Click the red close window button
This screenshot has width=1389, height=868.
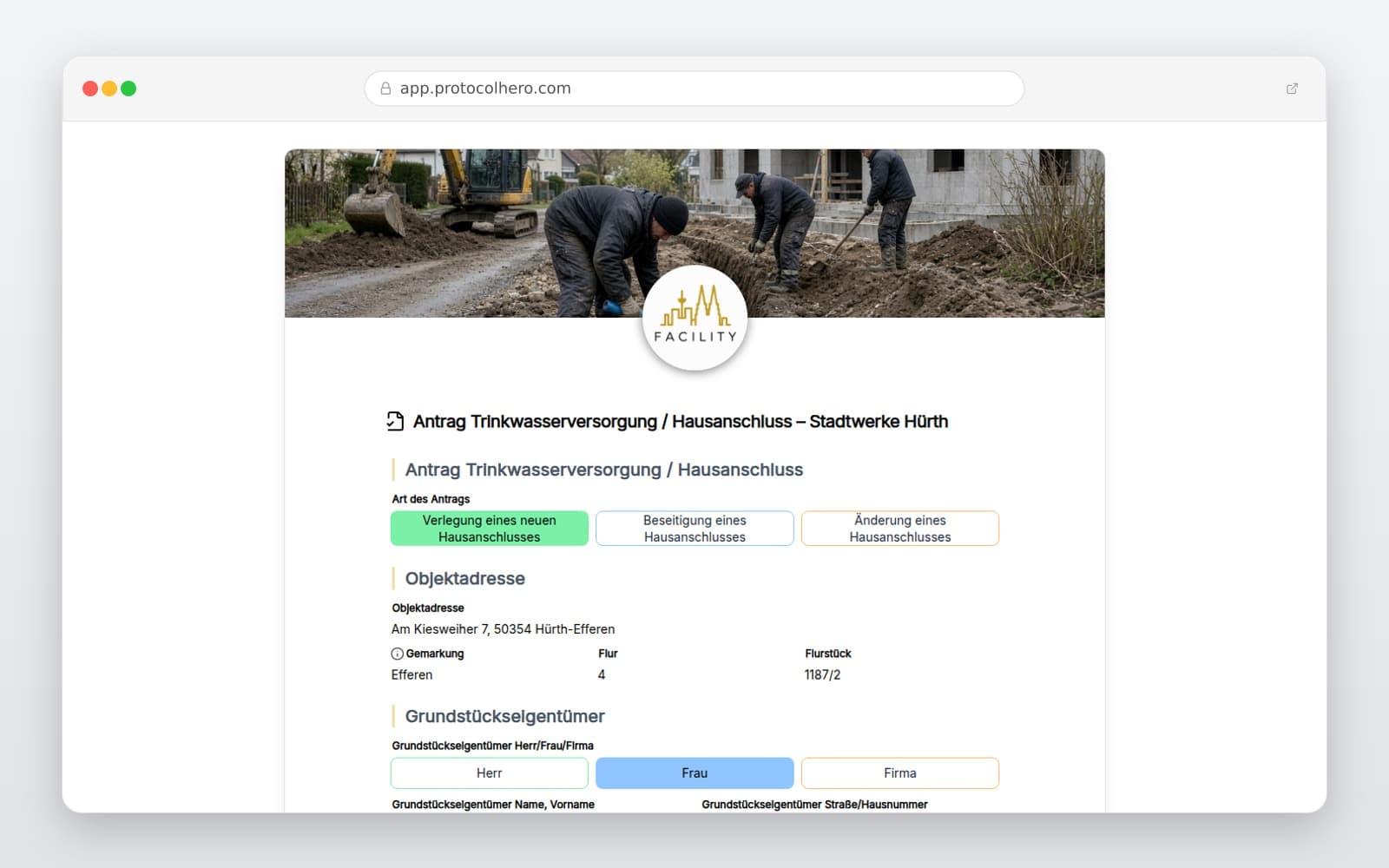tap(90, 89)
